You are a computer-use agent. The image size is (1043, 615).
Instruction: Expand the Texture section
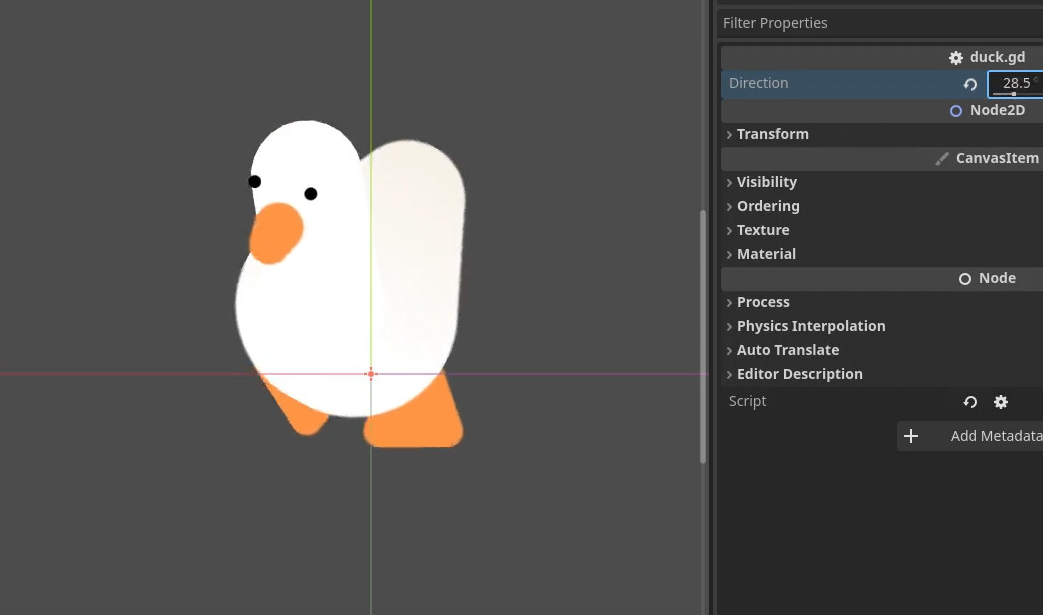pyautogui.click(x=762, y=230)
